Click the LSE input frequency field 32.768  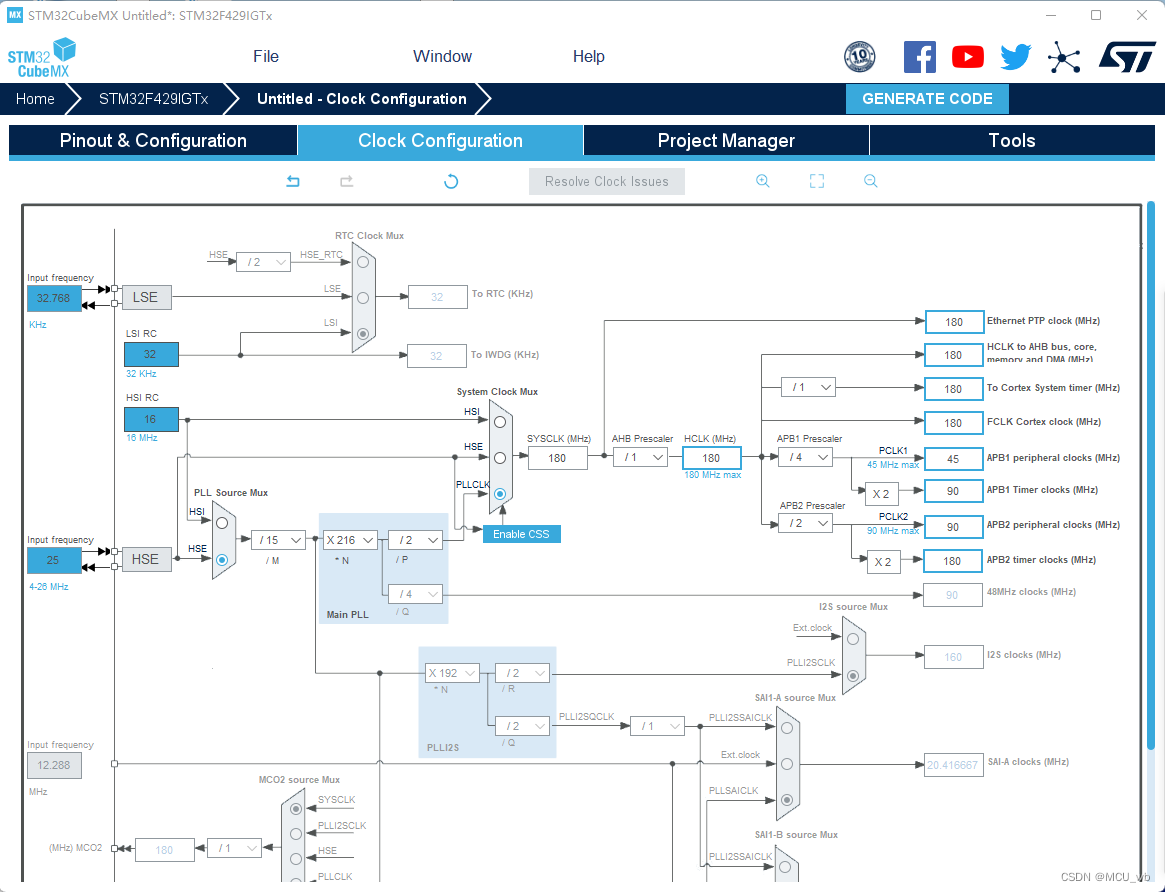tap(54, 298)
